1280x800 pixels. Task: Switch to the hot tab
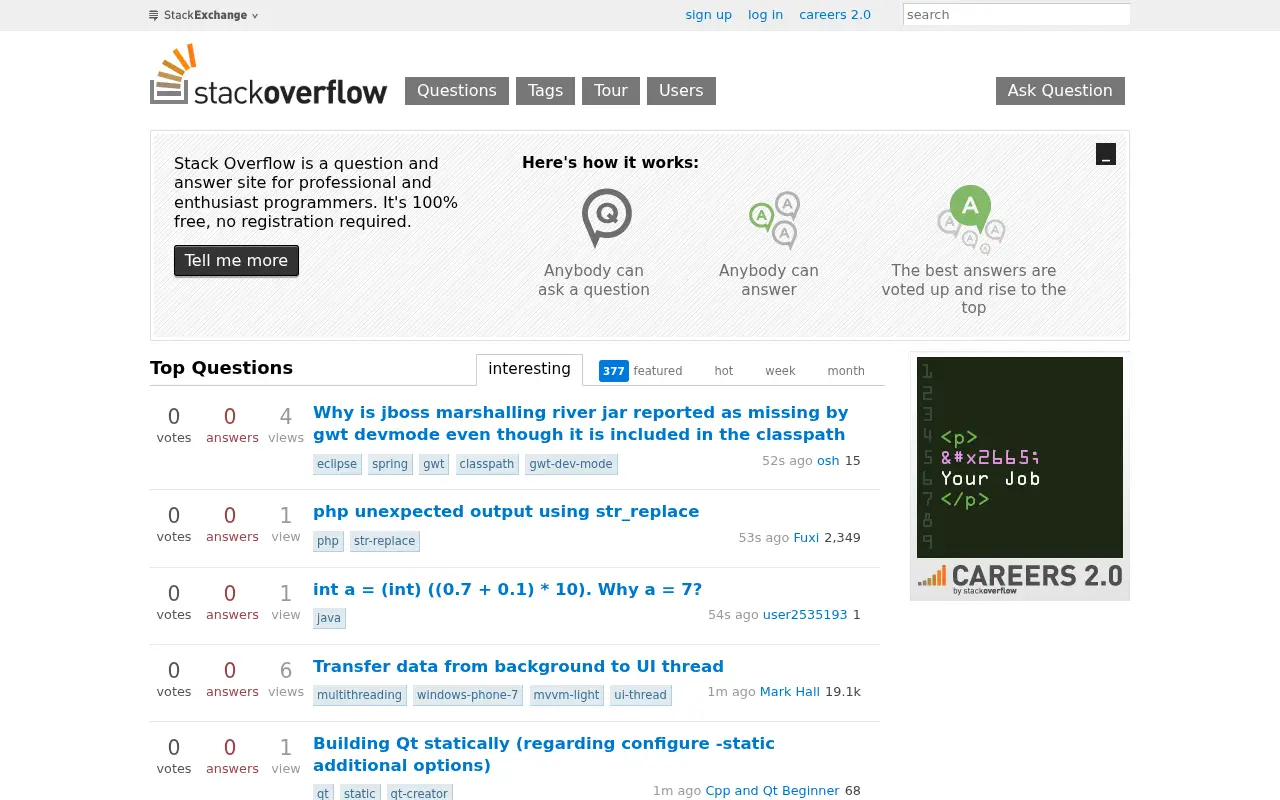(724, 371)
